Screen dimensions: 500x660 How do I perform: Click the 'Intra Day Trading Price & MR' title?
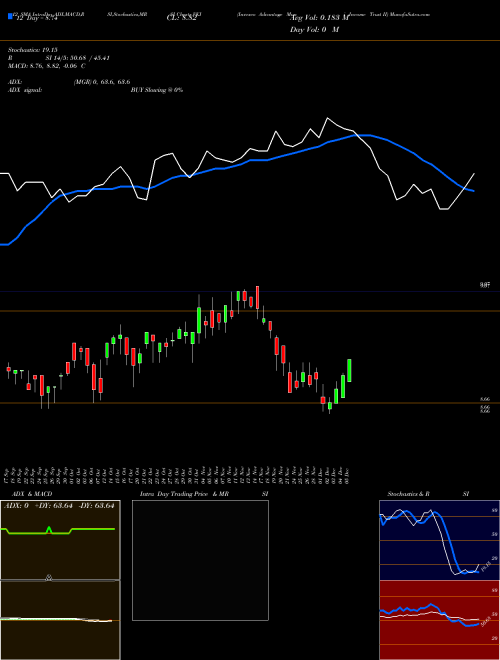tap(184, 494)
